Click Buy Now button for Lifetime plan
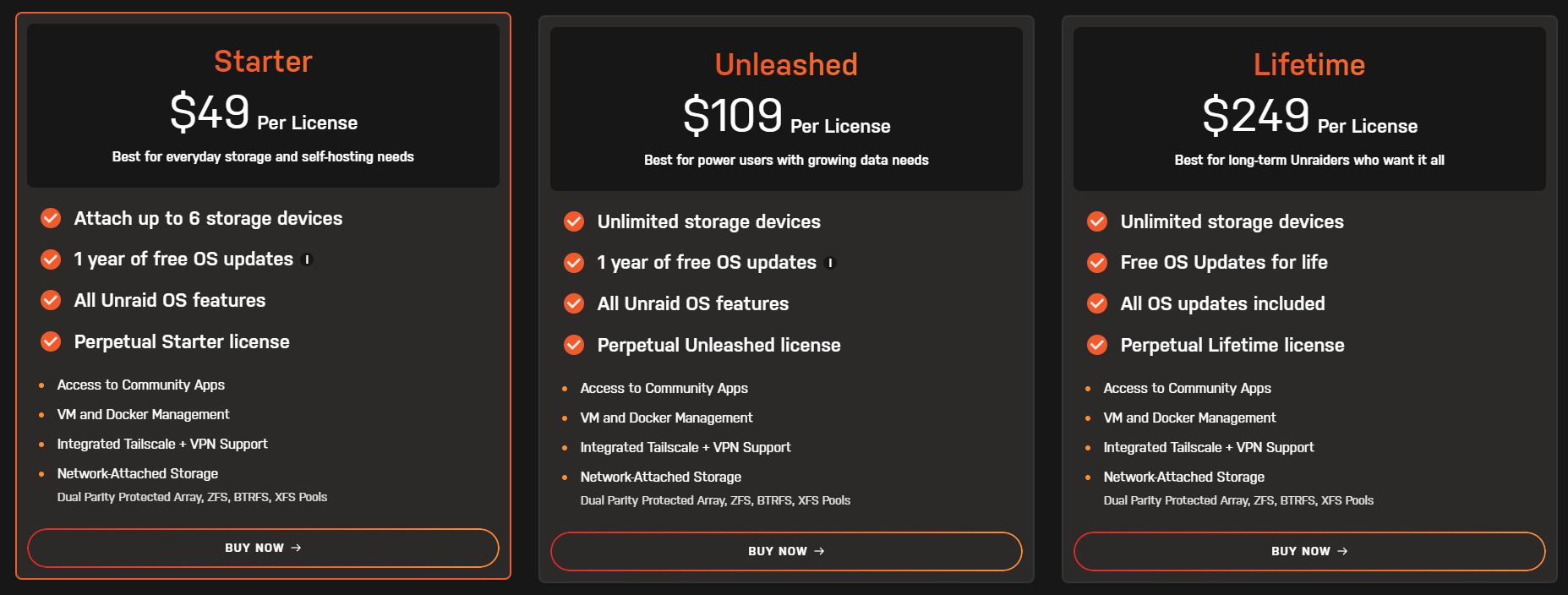Screen dimensions: 1568x595 (x=1309, y=551)
